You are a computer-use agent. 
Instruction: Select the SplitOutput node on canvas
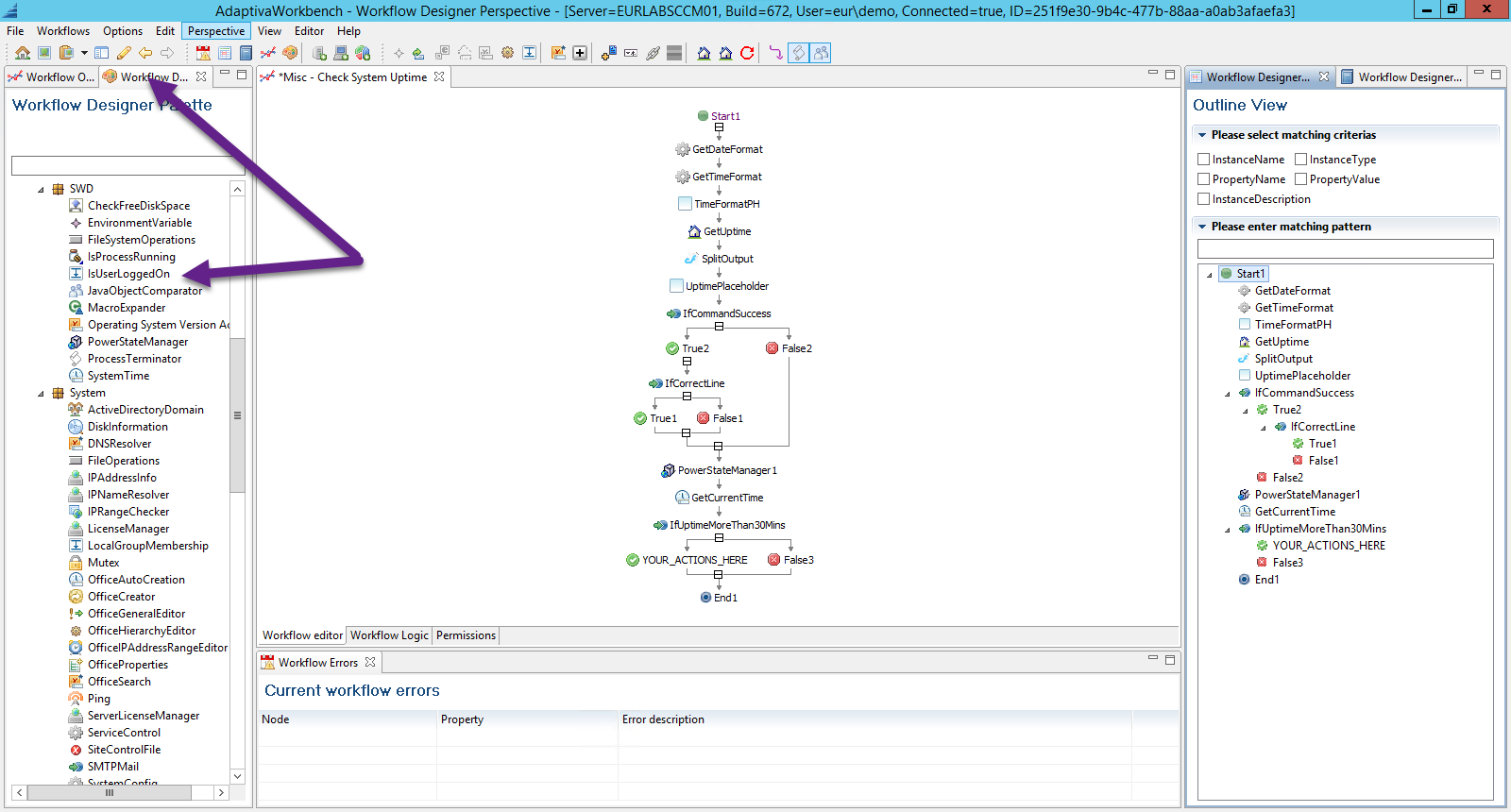pos(719,259)
